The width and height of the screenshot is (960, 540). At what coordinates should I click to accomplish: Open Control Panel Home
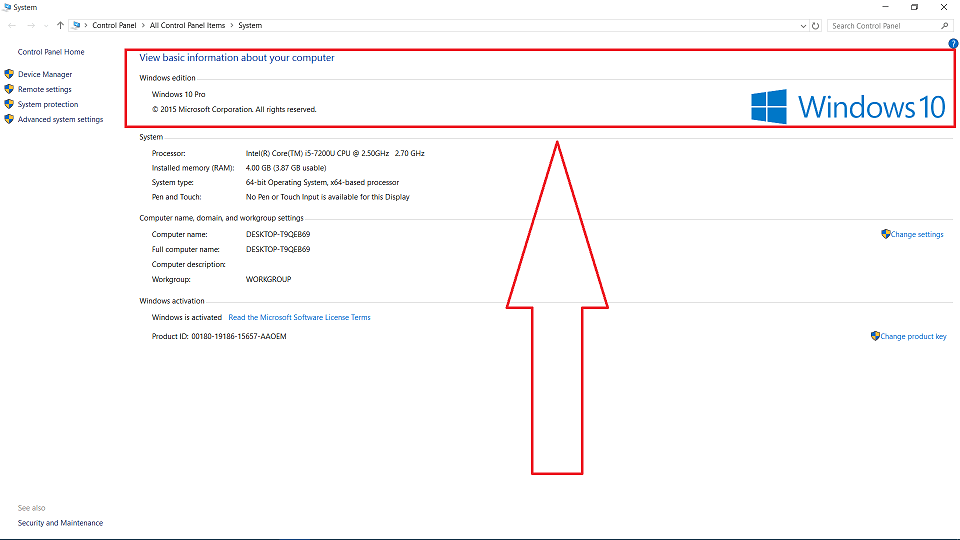[51, 52]
